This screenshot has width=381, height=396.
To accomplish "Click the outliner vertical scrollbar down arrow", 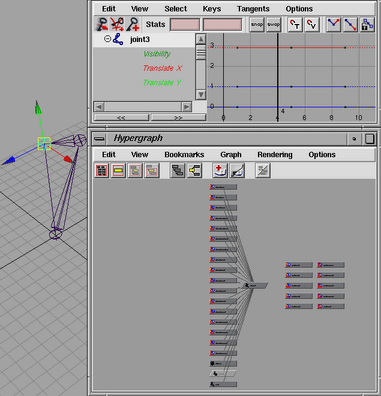I will [x=201, y=94].
